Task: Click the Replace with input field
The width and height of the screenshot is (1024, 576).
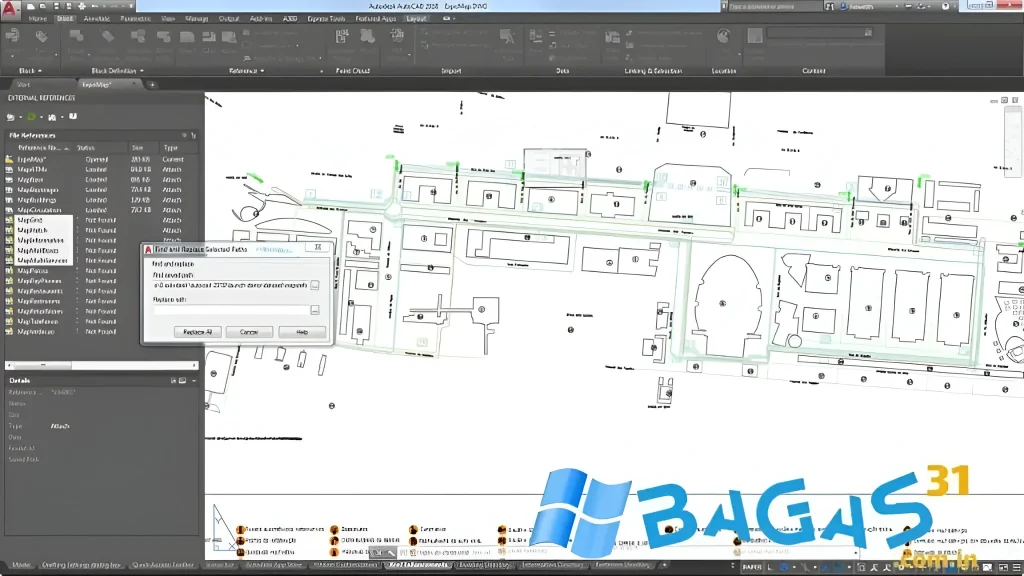Action: (x=231, y=310)
